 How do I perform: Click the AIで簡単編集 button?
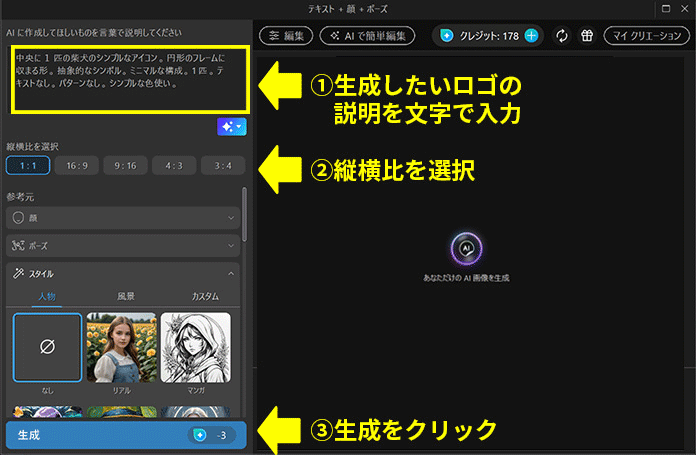coord(368,36)
